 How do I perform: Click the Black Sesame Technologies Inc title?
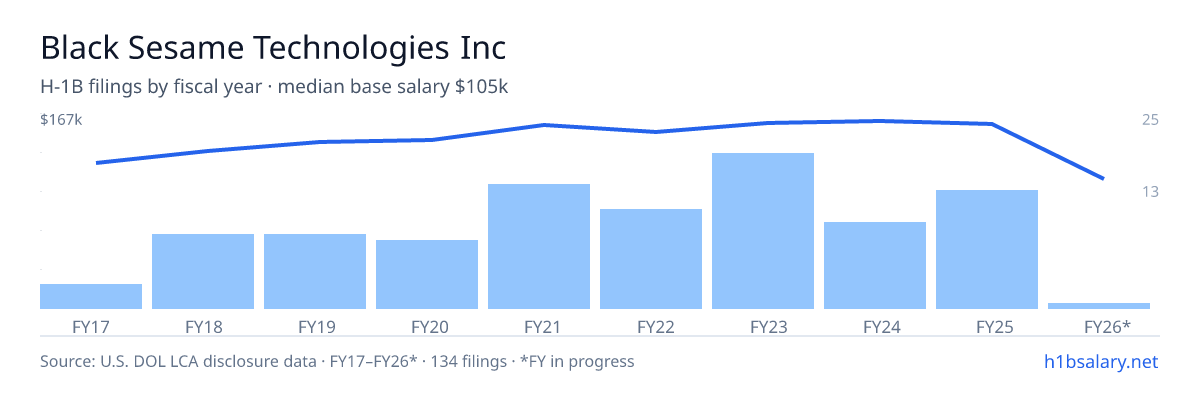(x=272, y=47)
